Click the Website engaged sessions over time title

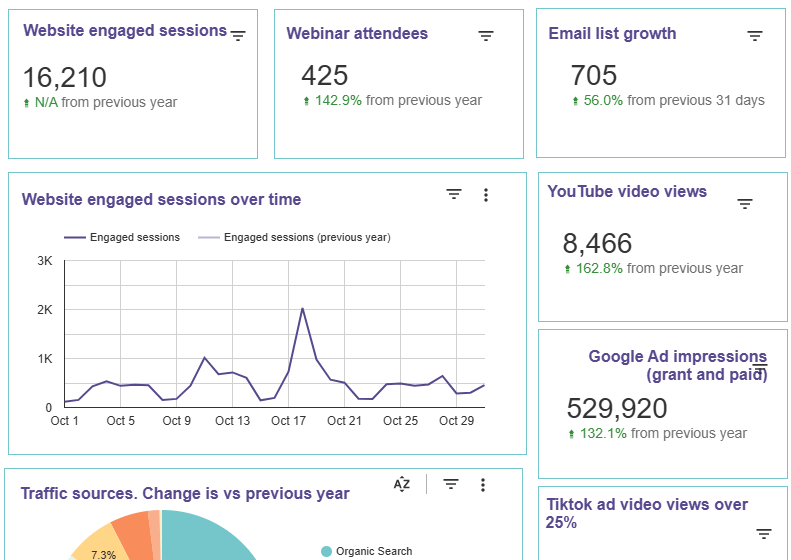click(x=161, y=199)
